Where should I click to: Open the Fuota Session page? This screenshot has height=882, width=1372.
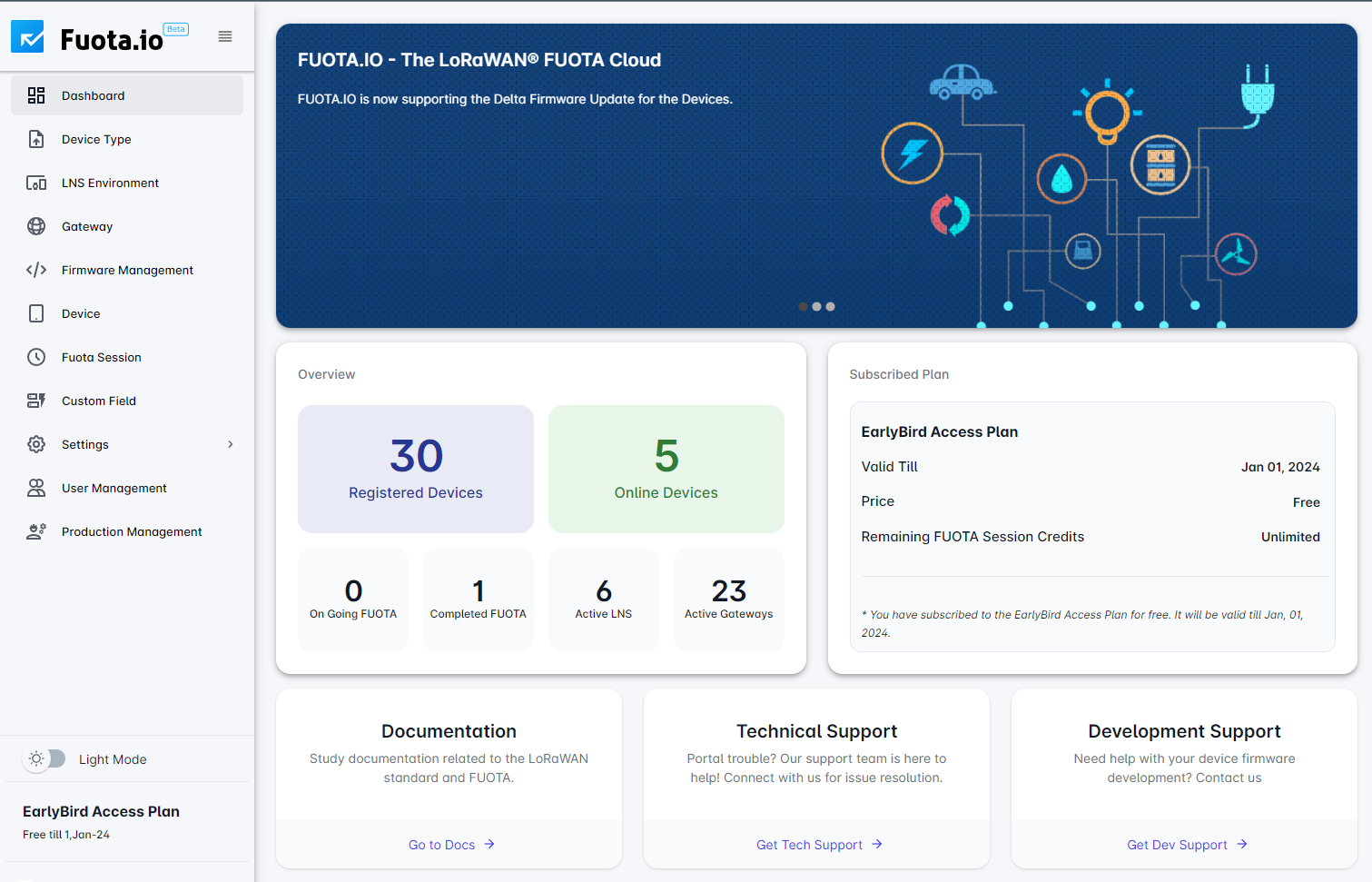[127, 357]
